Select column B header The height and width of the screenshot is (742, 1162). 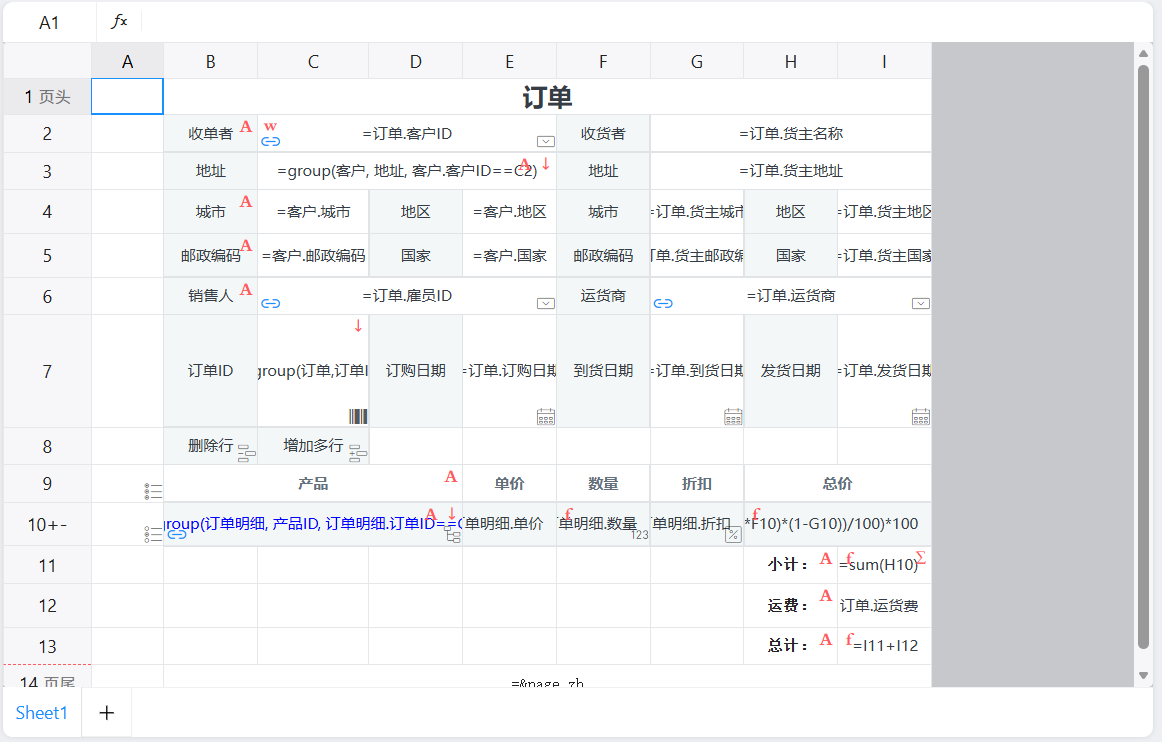coord(210,62)
